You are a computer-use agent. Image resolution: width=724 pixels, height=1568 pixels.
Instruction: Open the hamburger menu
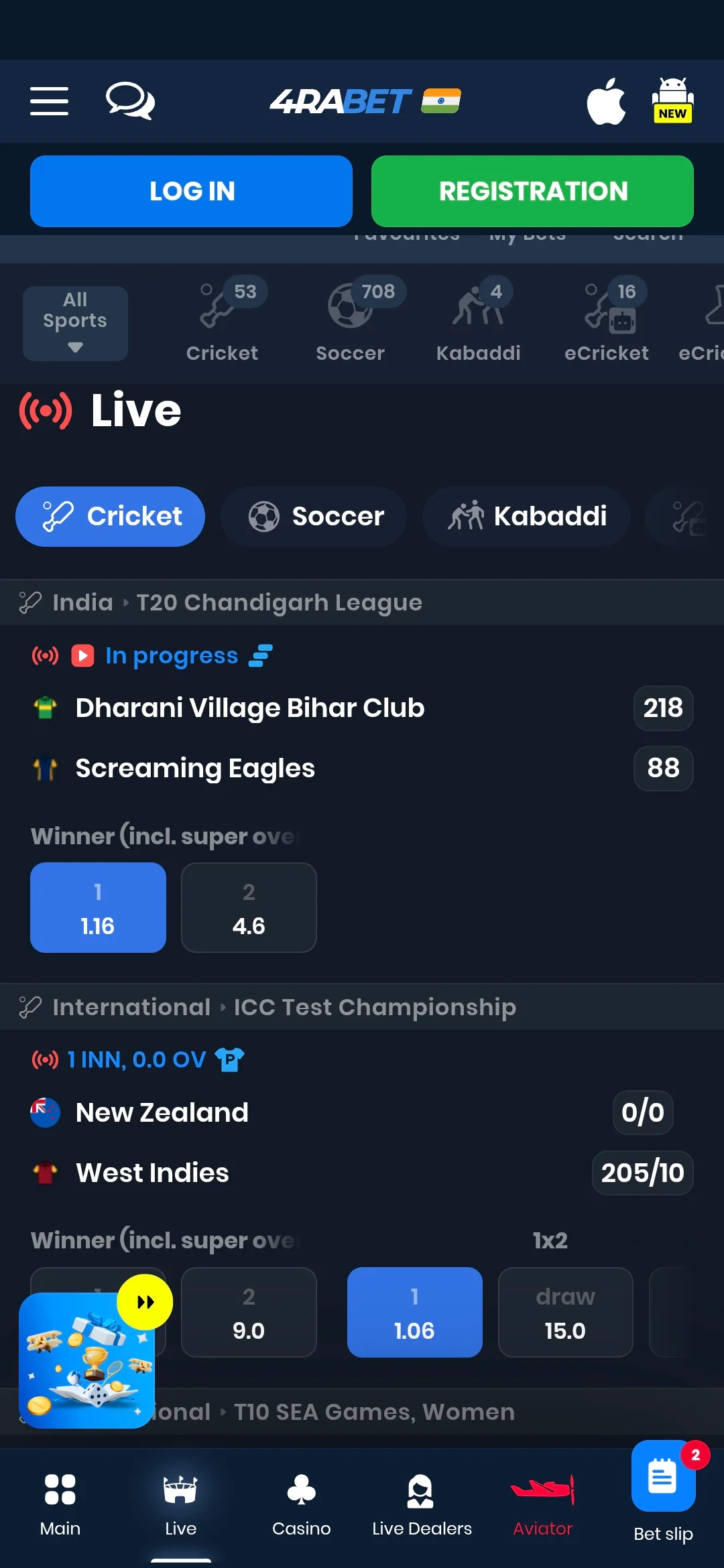click(x=49, y=101)
